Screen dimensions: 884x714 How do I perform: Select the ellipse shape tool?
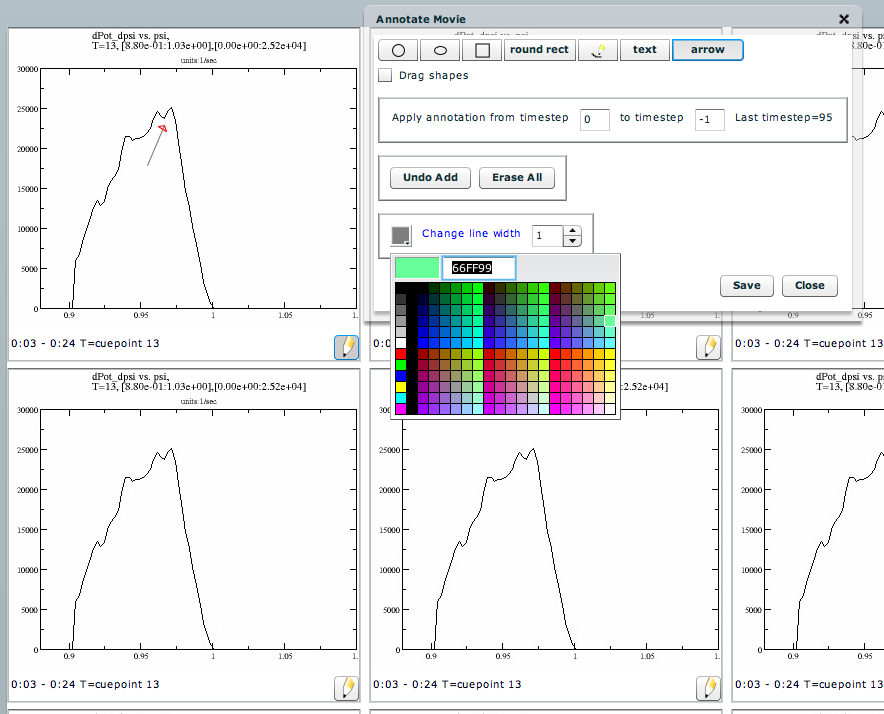(440, 50)
